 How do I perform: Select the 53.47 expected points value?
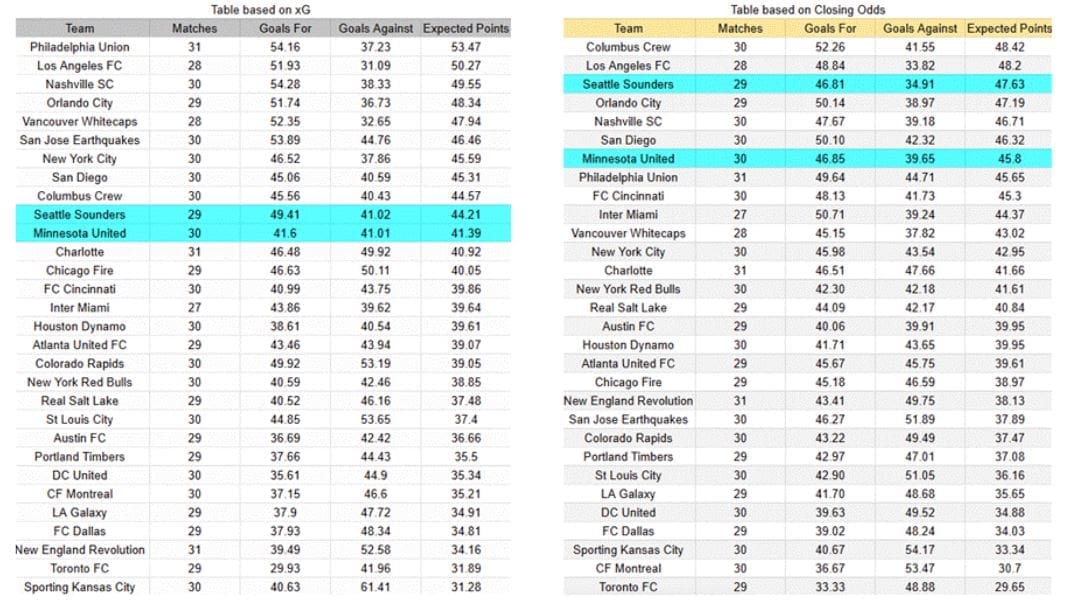point(466,47)
